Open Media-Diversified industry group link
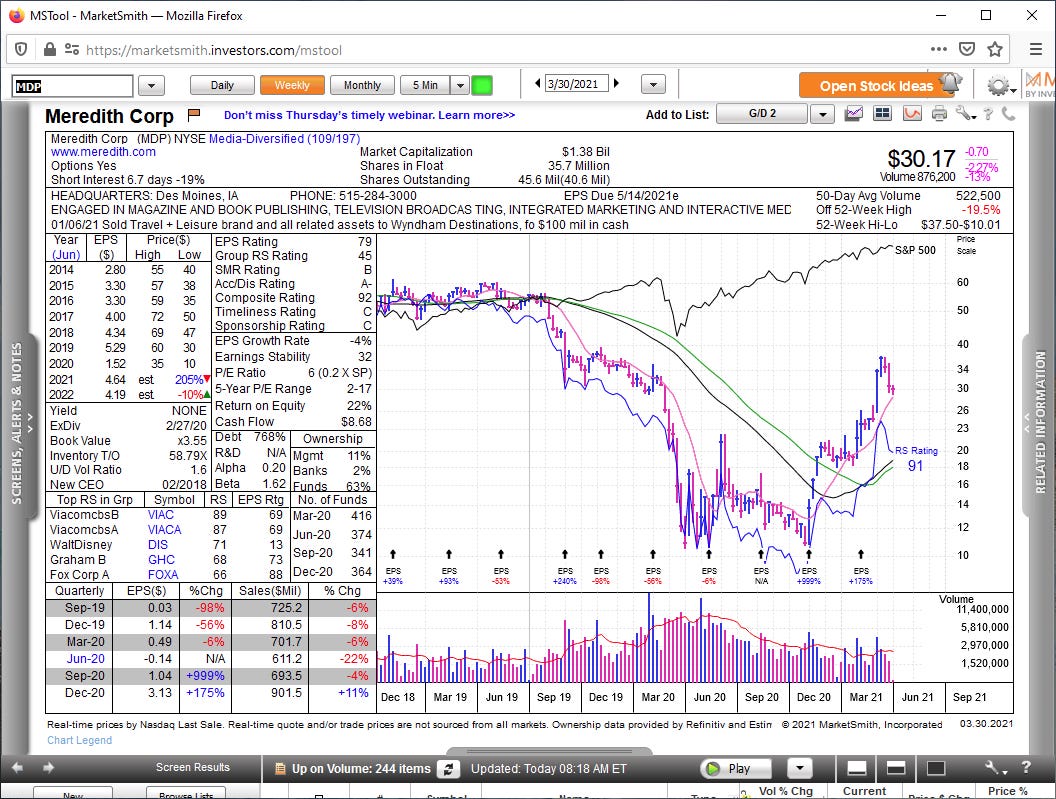The image size is (1056, 799). click(x=284, y=139)
